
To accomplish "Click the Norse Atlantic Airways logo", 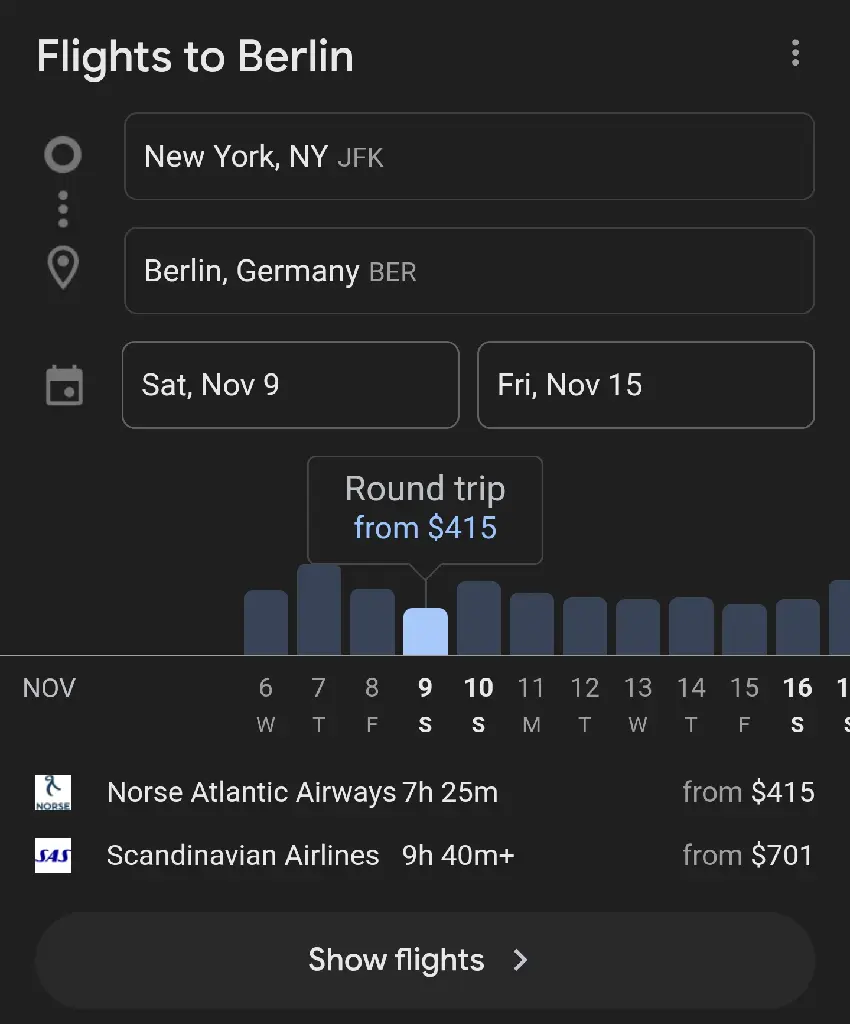I will pos(53,792).
